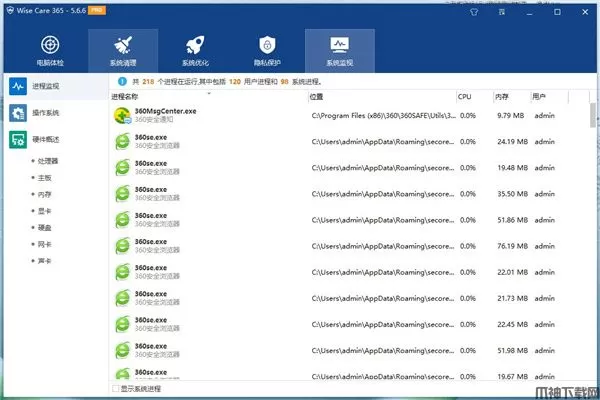Click the 360se.exe icon in 76.19 MB row

(x=122, y=246)
